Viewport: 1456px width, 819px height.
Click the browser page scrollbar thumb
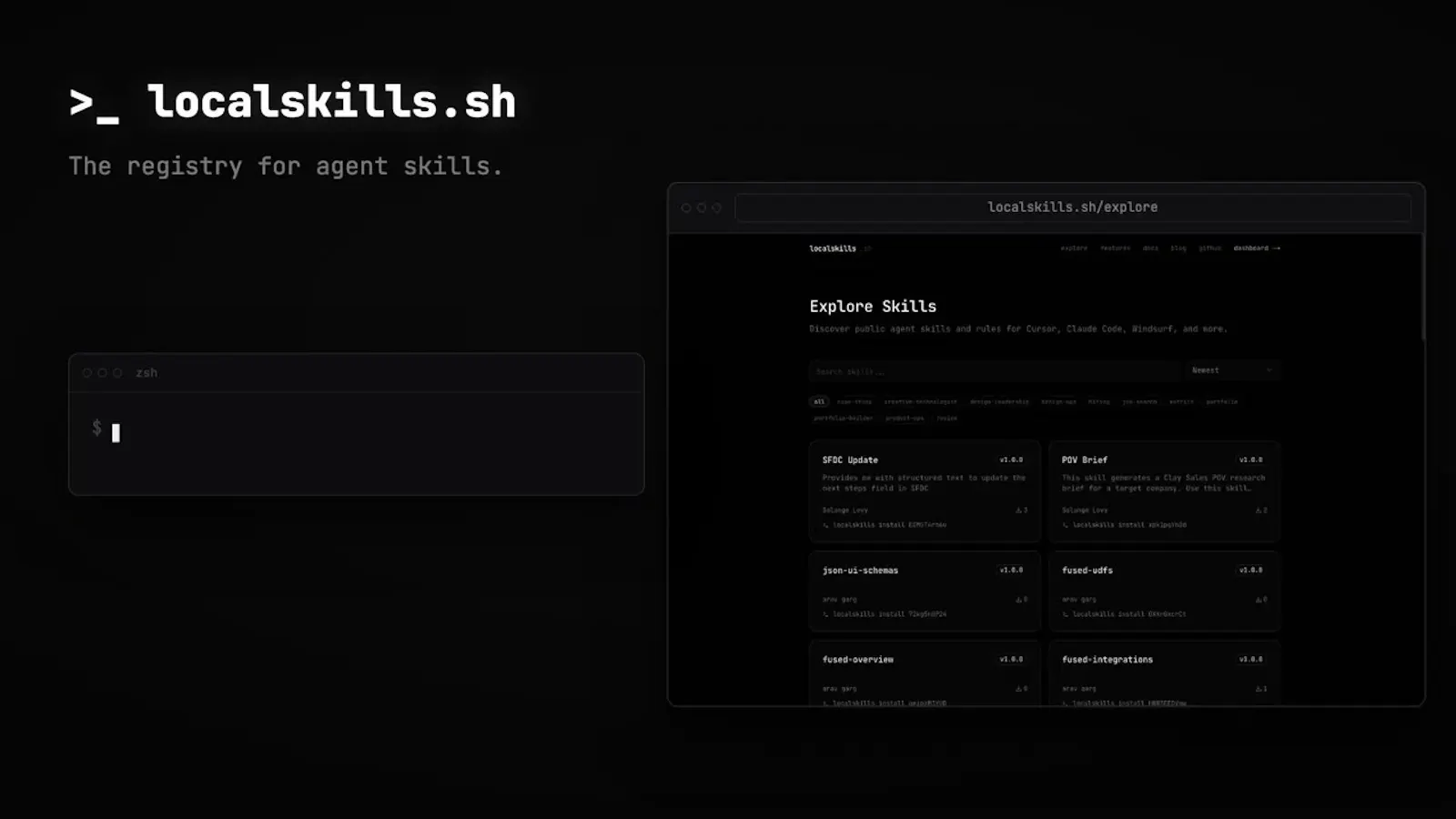click(1422, 288)
